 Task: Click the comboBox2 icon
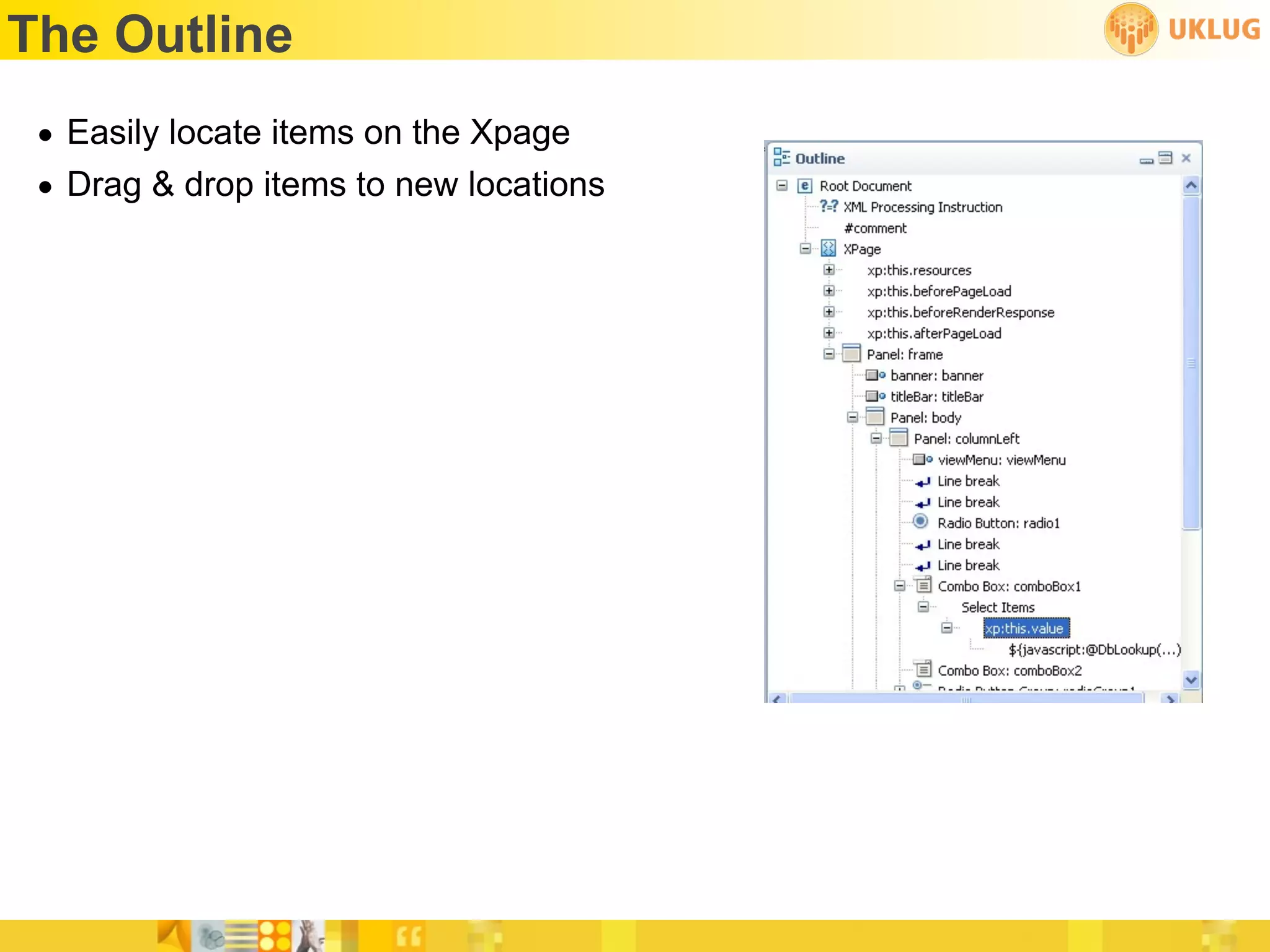click(923, 669)
